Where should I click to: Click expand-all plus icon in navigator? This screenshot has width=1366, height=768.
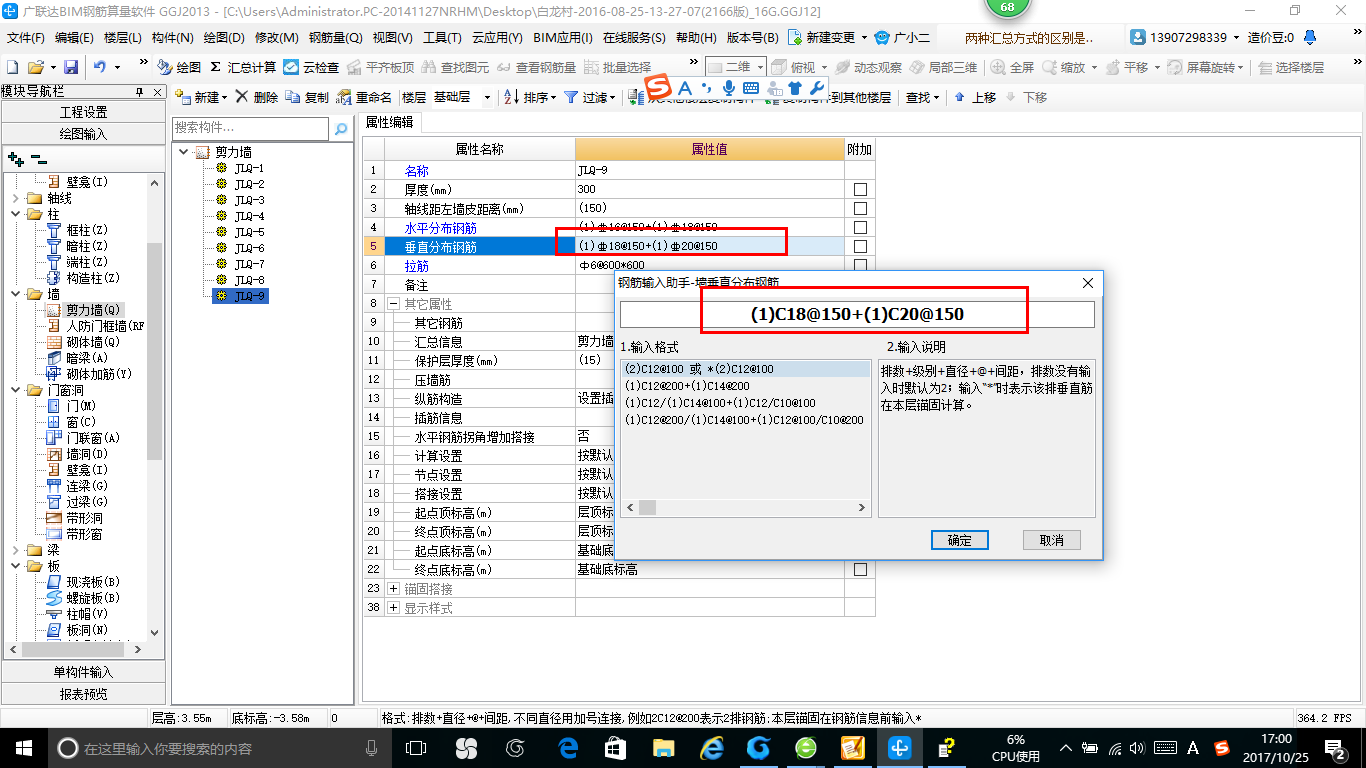click(x=15, y=159)
